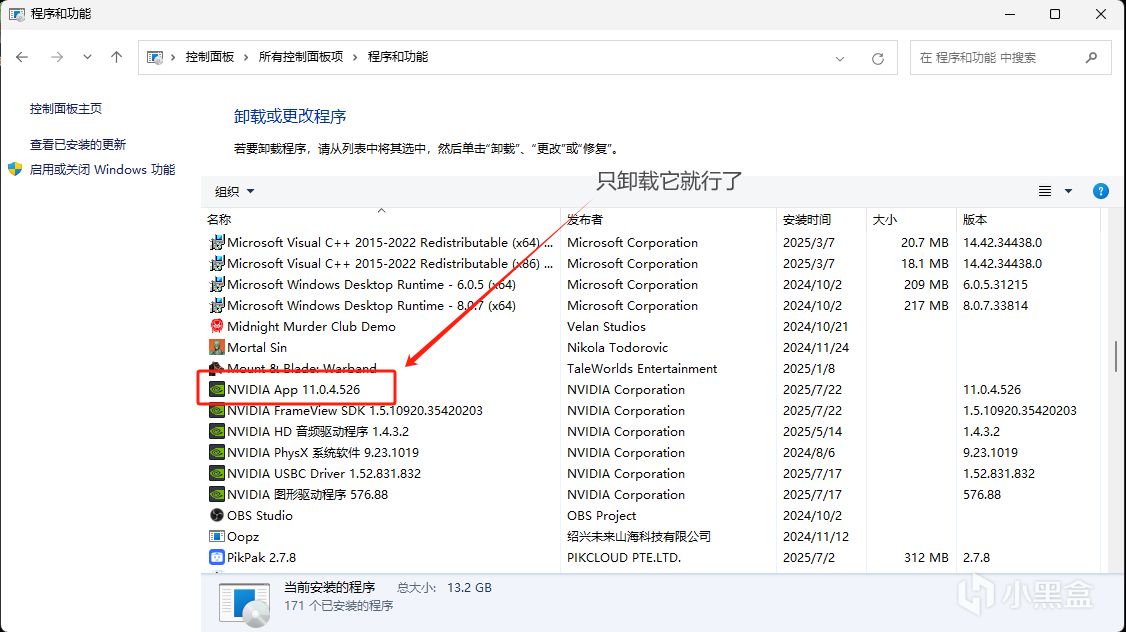Maximize the 程序和功能 window

point(1055,14)
